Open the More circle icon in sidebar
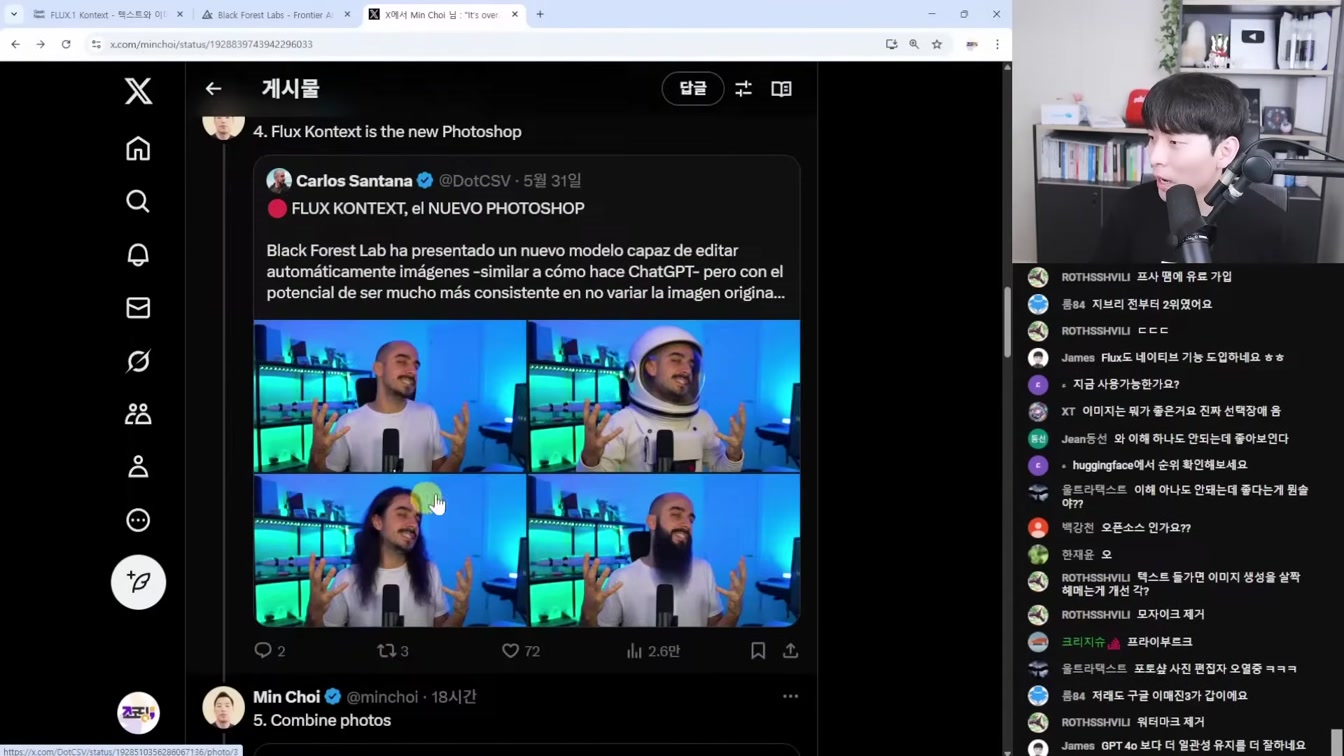This screenshot has height=756, width=1344. click(x=138, y=520)
